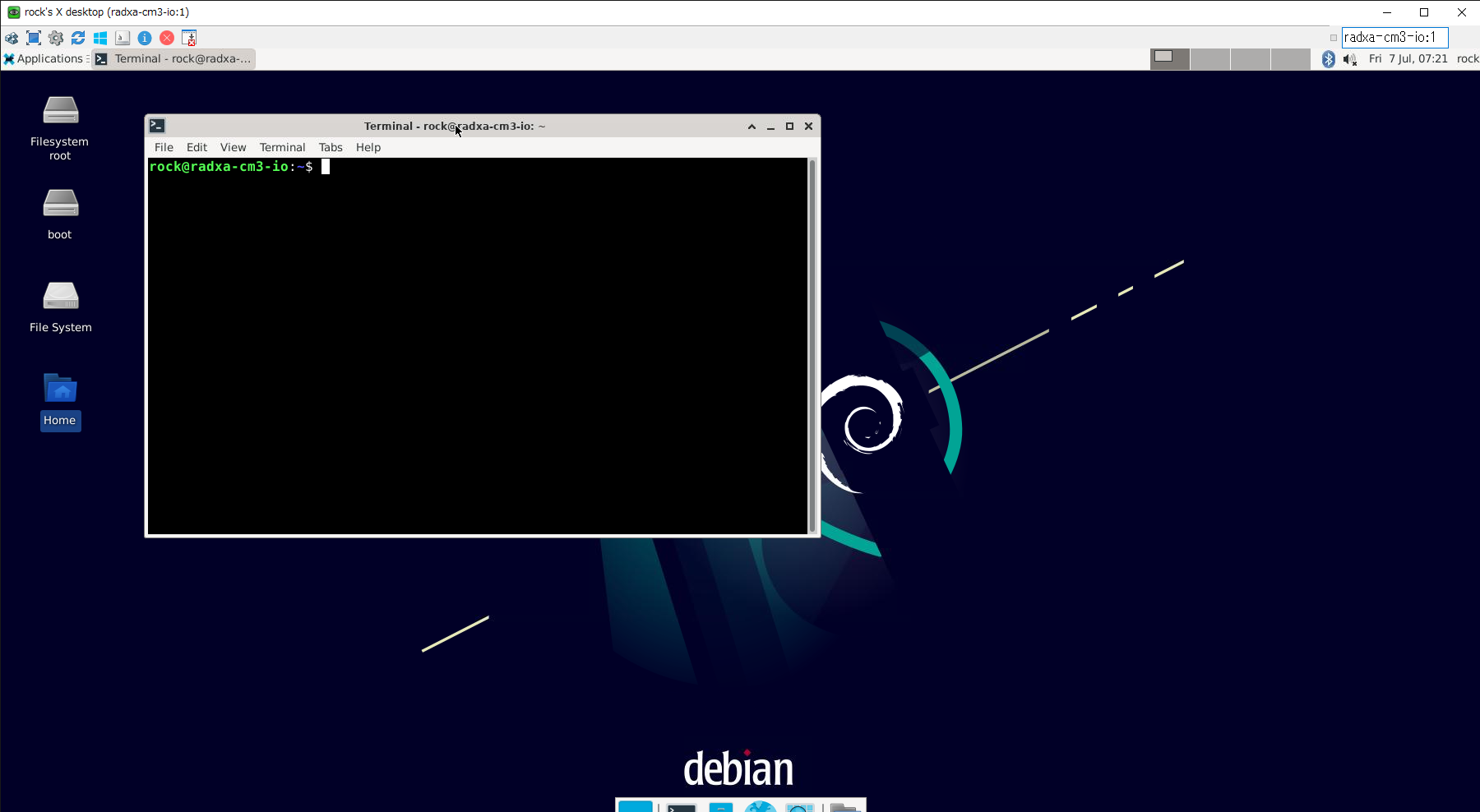Show VNC connection info
This screenshot has width=1480, height=812.
tap(145, 38)
